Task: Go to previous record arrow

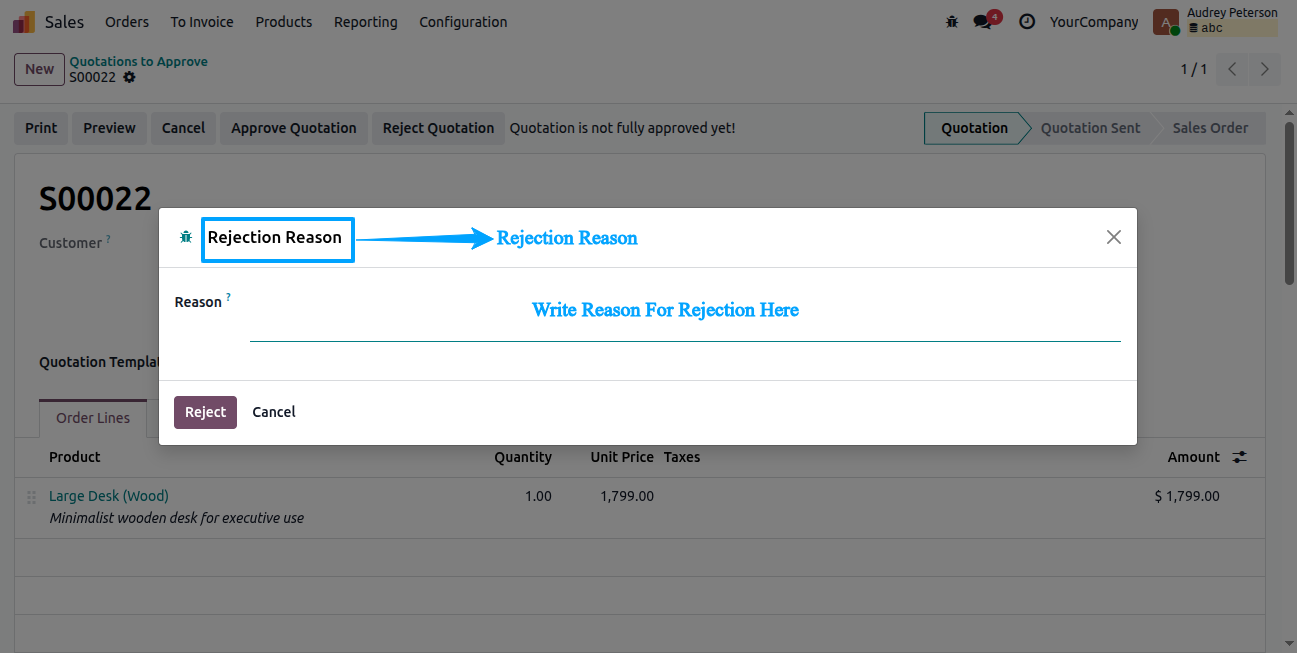Action: click(1232, 69)
